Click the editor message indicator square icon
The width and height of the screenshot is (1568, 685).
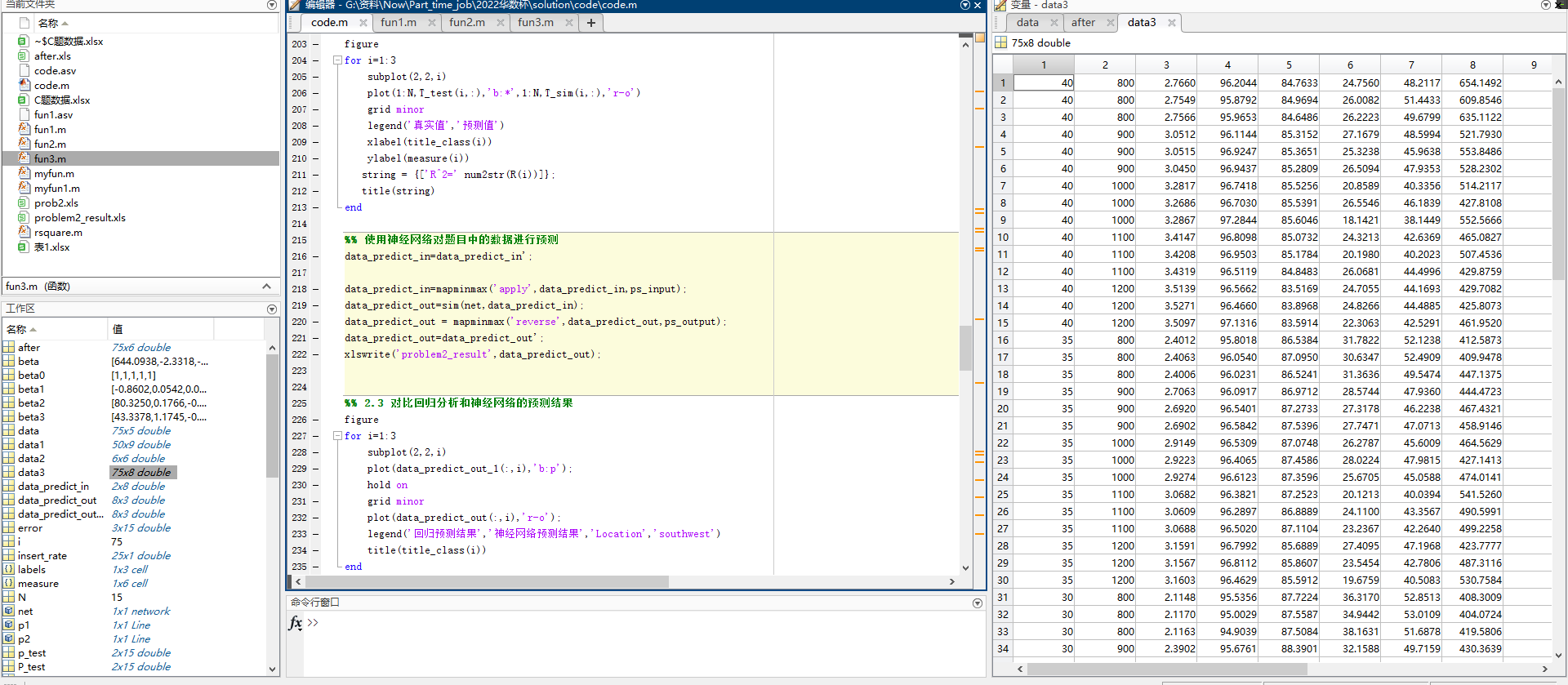click(x=980, y=38)
